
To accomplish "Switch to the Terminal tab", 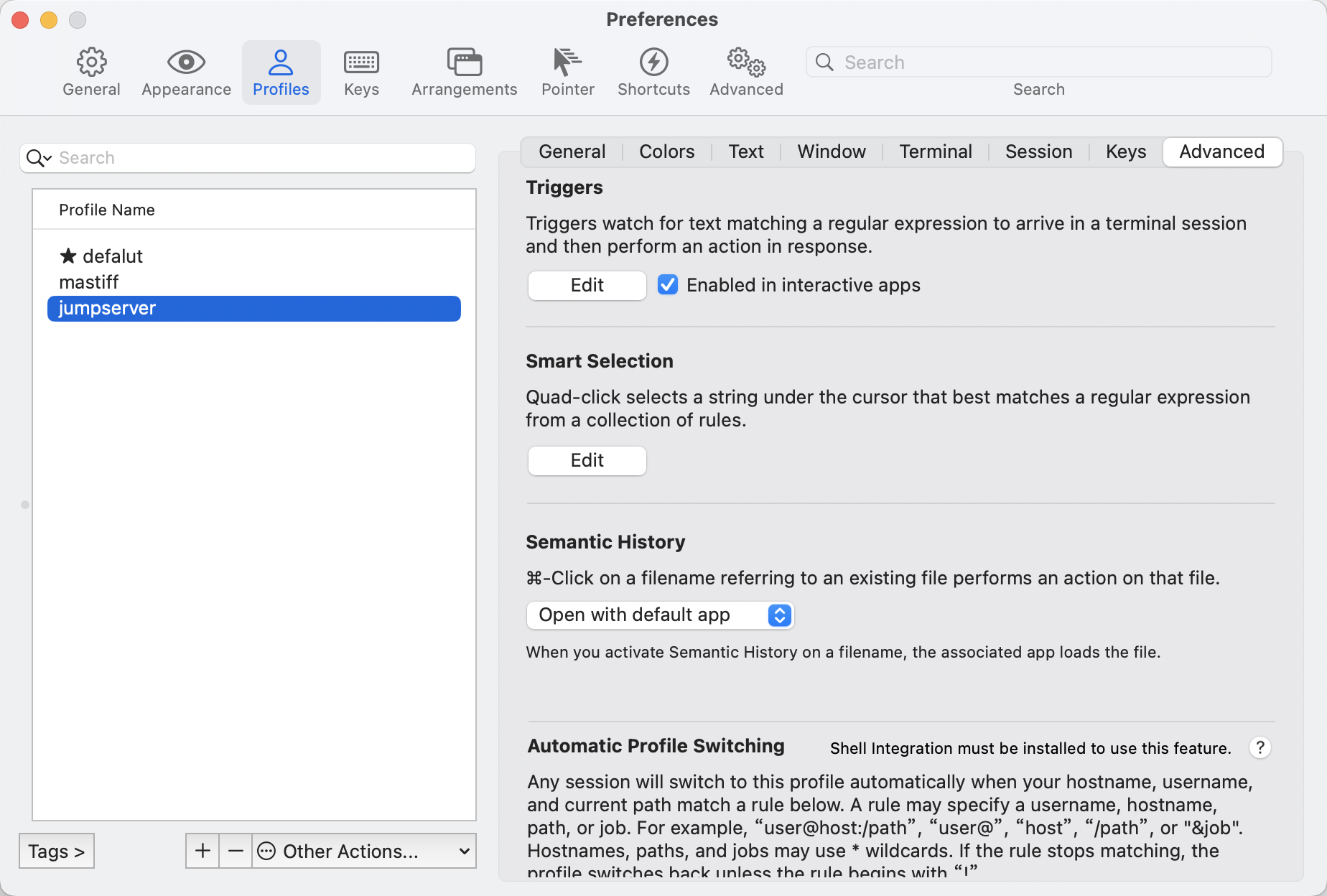I will pos(935,151).
